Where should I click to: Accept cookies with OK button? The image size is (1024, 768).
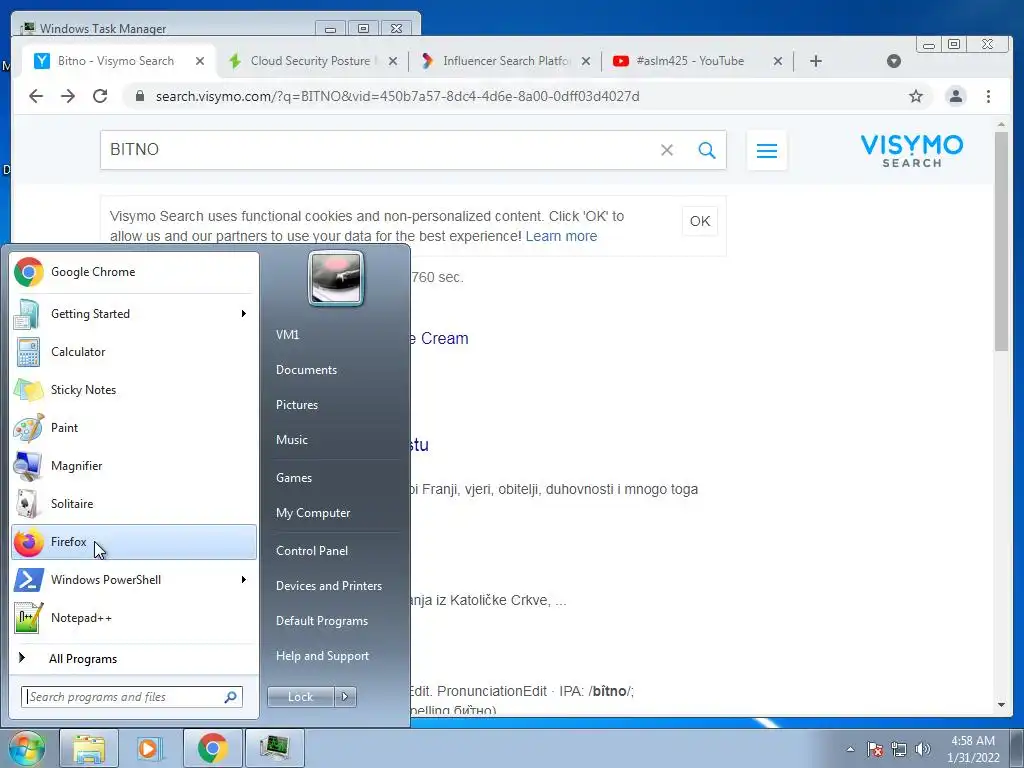tap(699, 221)
